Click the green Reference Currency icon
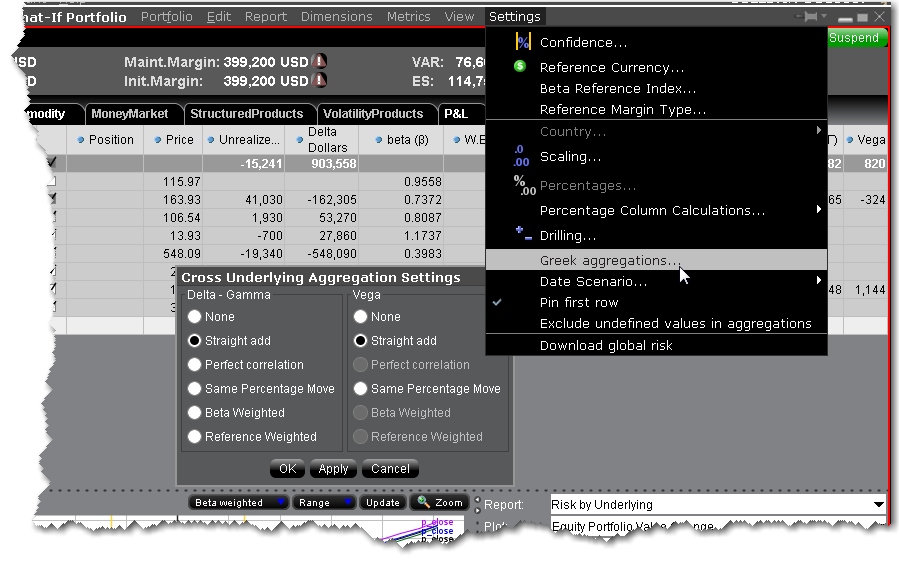The height and width of the screenshot is (562, 899). (520, 67)
